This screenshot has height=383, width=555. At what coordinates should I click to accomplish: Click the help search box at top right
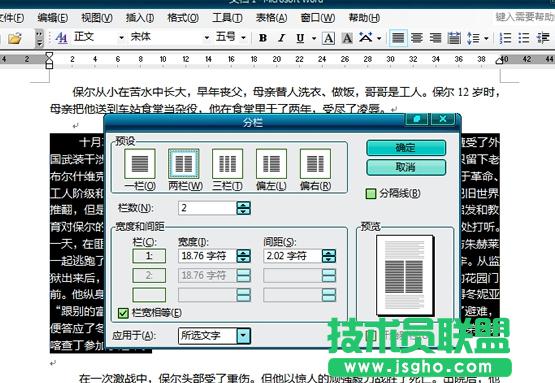[525, 17]
